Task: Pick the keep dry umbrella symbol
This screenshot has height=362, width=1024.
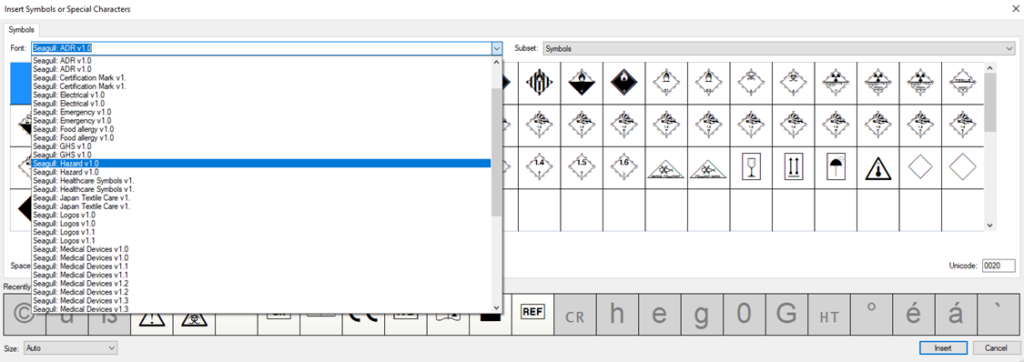Action: tap(835, 168)
